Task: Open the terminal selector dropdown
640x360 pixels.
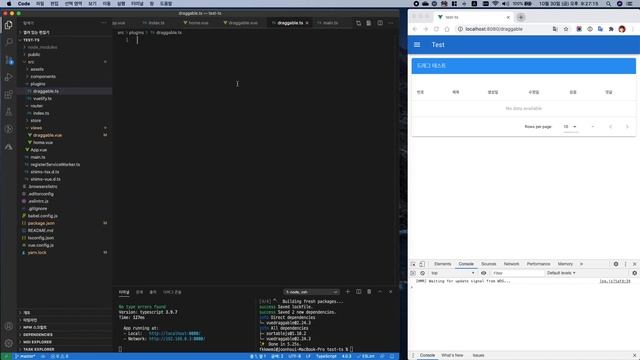Action: coord(311,292)
